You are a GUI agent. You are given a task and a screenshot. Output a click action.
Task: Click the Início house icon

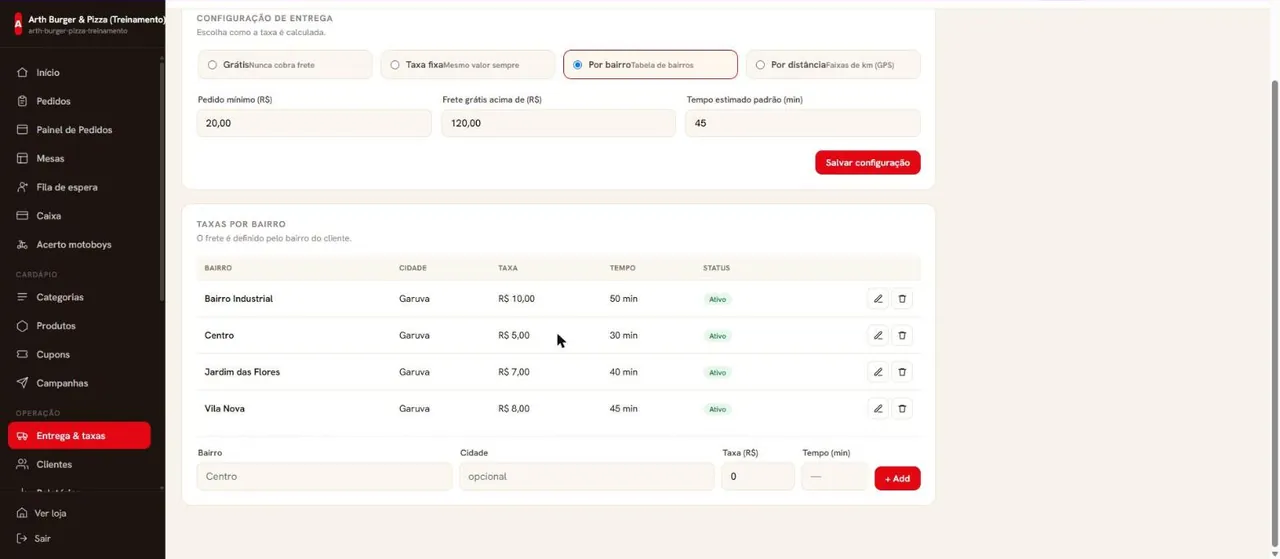click(22, 72)
